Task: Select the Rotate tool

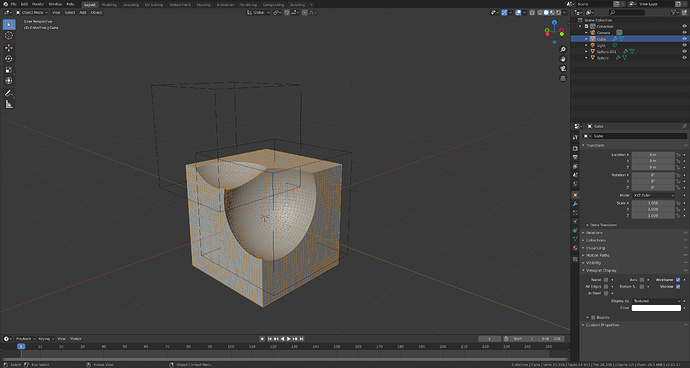Action: [9, 59]
